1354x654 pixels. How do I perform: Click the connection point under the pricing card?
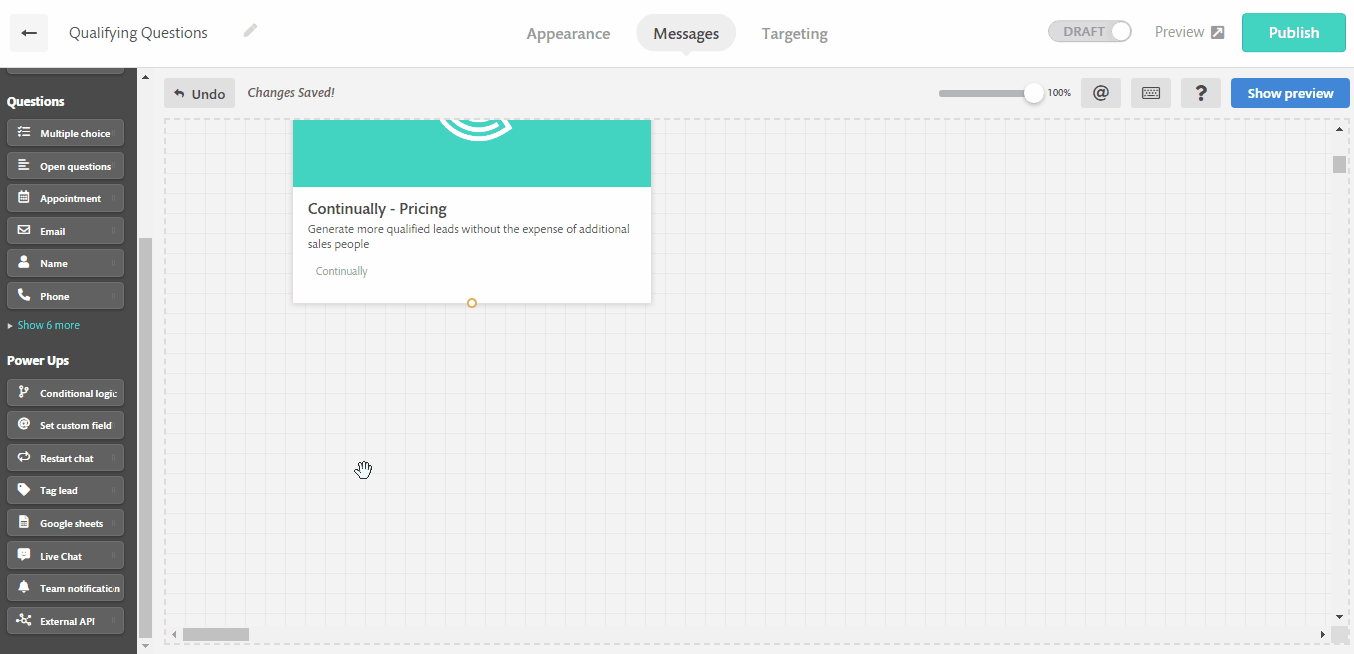pos(471,302)
